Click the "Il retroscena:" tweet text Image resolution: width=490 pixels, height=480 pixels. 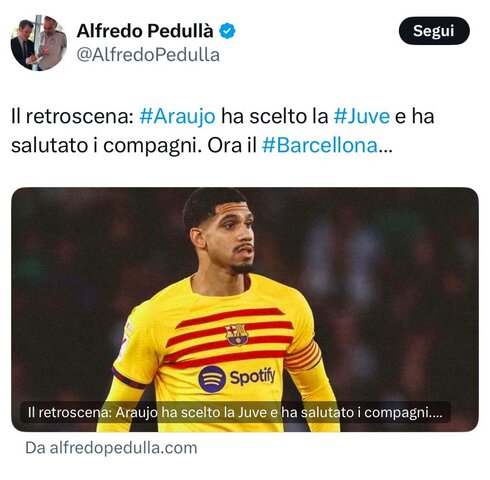point(72,117)
